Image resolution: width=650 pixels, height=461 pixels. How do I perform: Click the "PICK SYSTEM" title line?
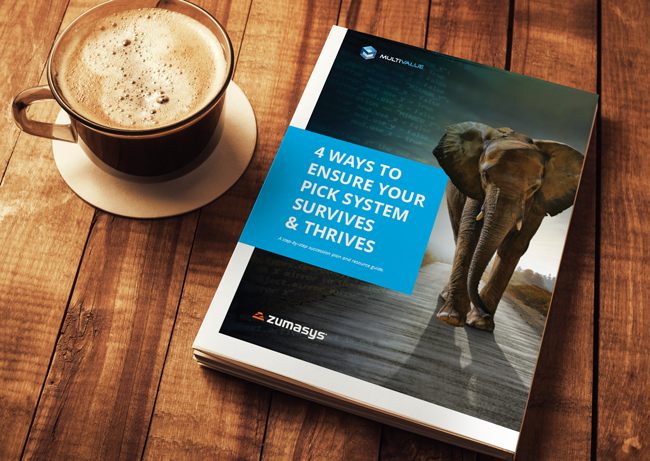click(354, 201)
